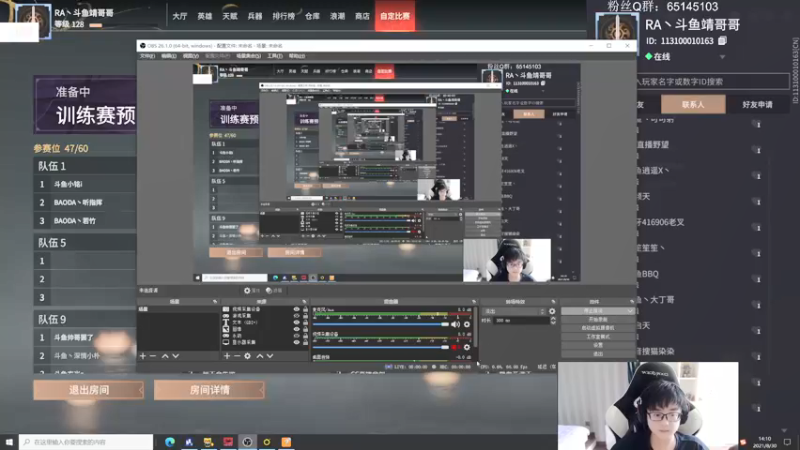Pop out the Audio Mixer dock header icon
This screenshot has height=450, width=800.
point(474,302)
